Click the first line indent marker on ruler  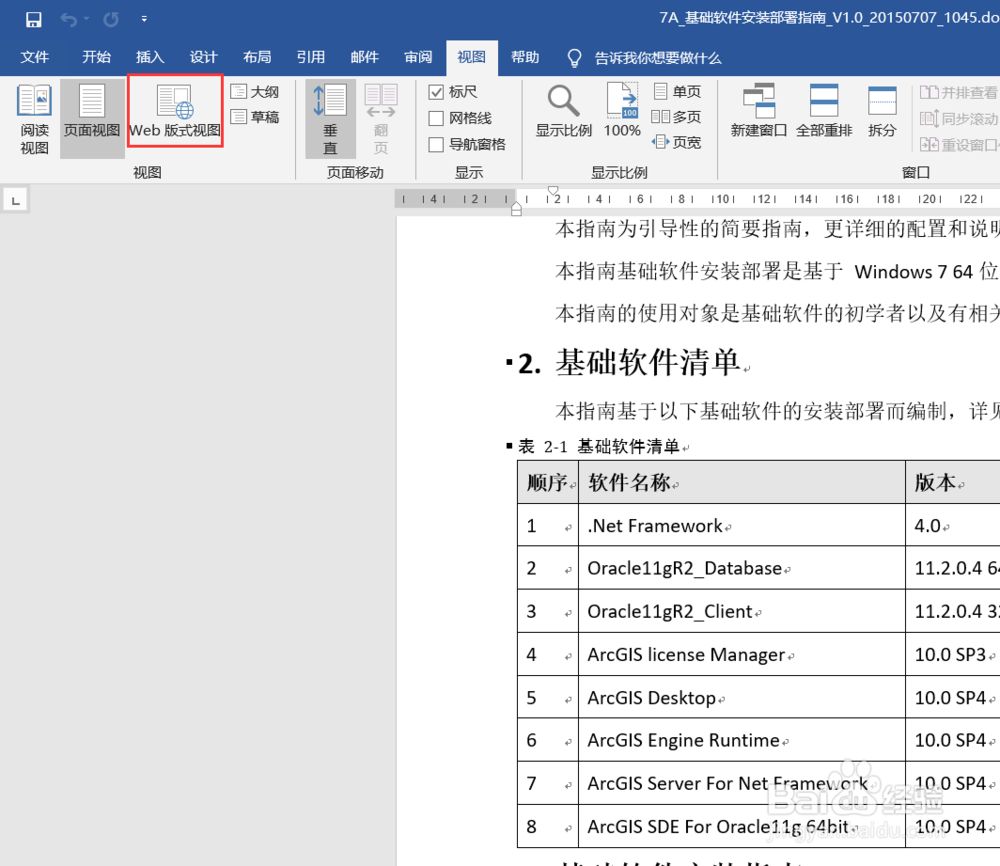pyautogui.click(x=554, y=191)
